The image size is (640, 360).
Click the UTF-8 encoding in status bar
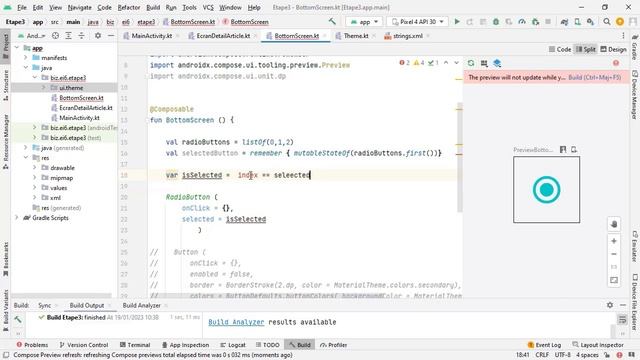click(x=562, y=355)
